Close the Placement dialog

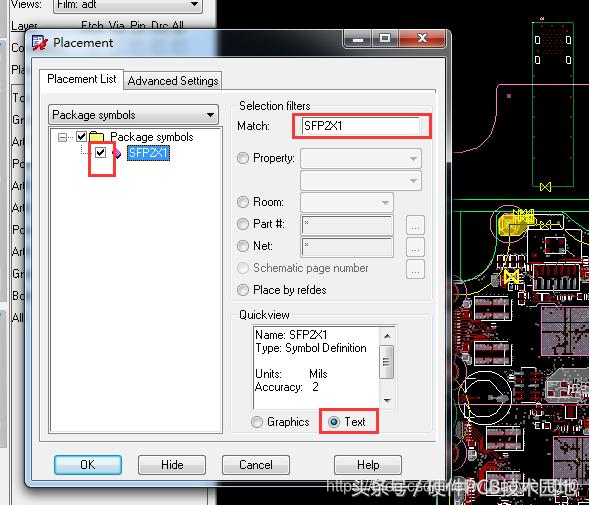pyautogui.click(x=422, y=38)
